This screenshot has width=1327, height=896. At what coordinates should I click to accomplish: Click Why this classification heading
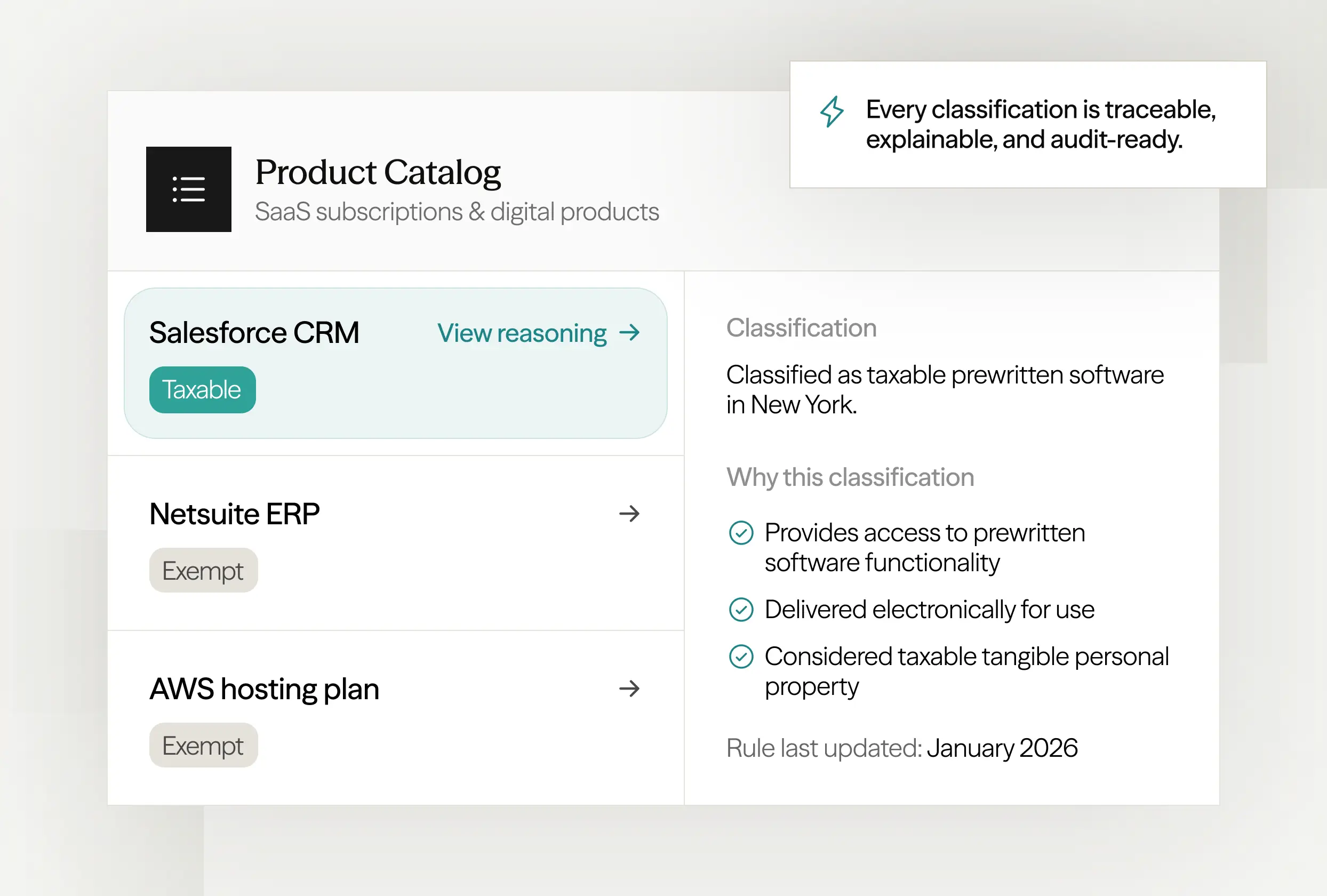pos(850,477)
